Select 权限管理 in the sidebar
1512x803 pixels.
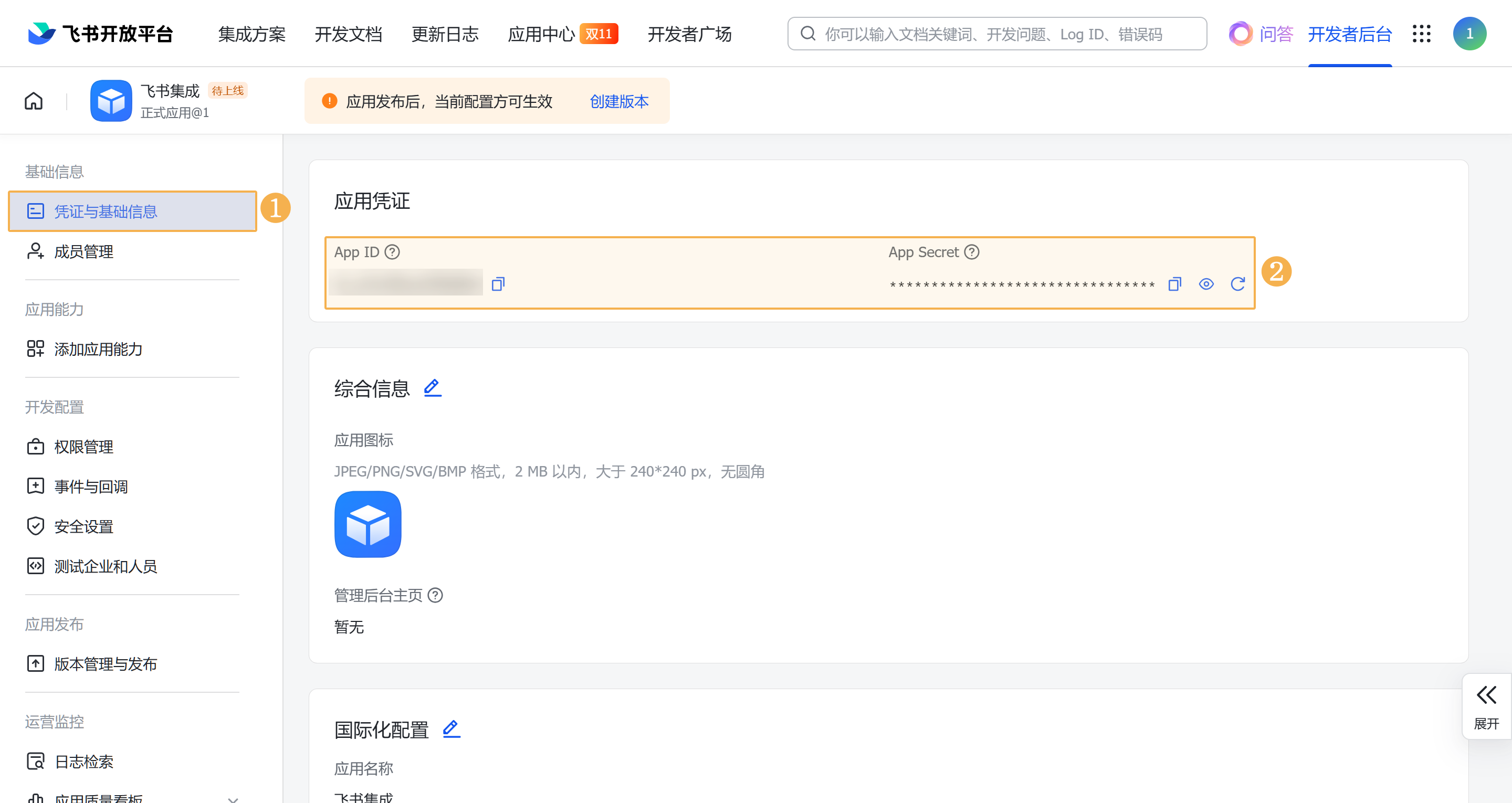(83, 447)
